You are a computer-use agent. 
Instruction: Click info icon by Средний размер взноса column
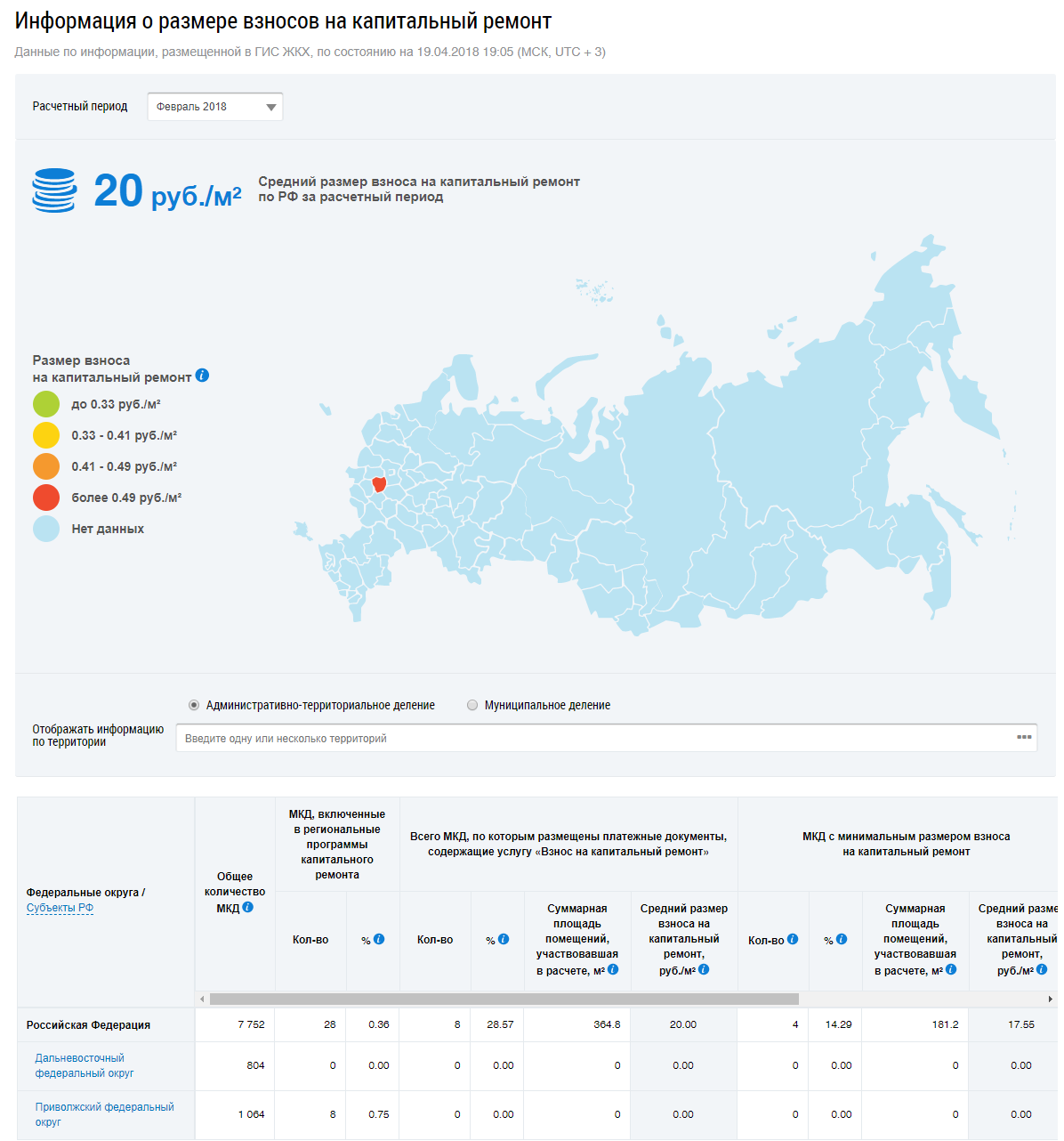(x=704, y=969)
